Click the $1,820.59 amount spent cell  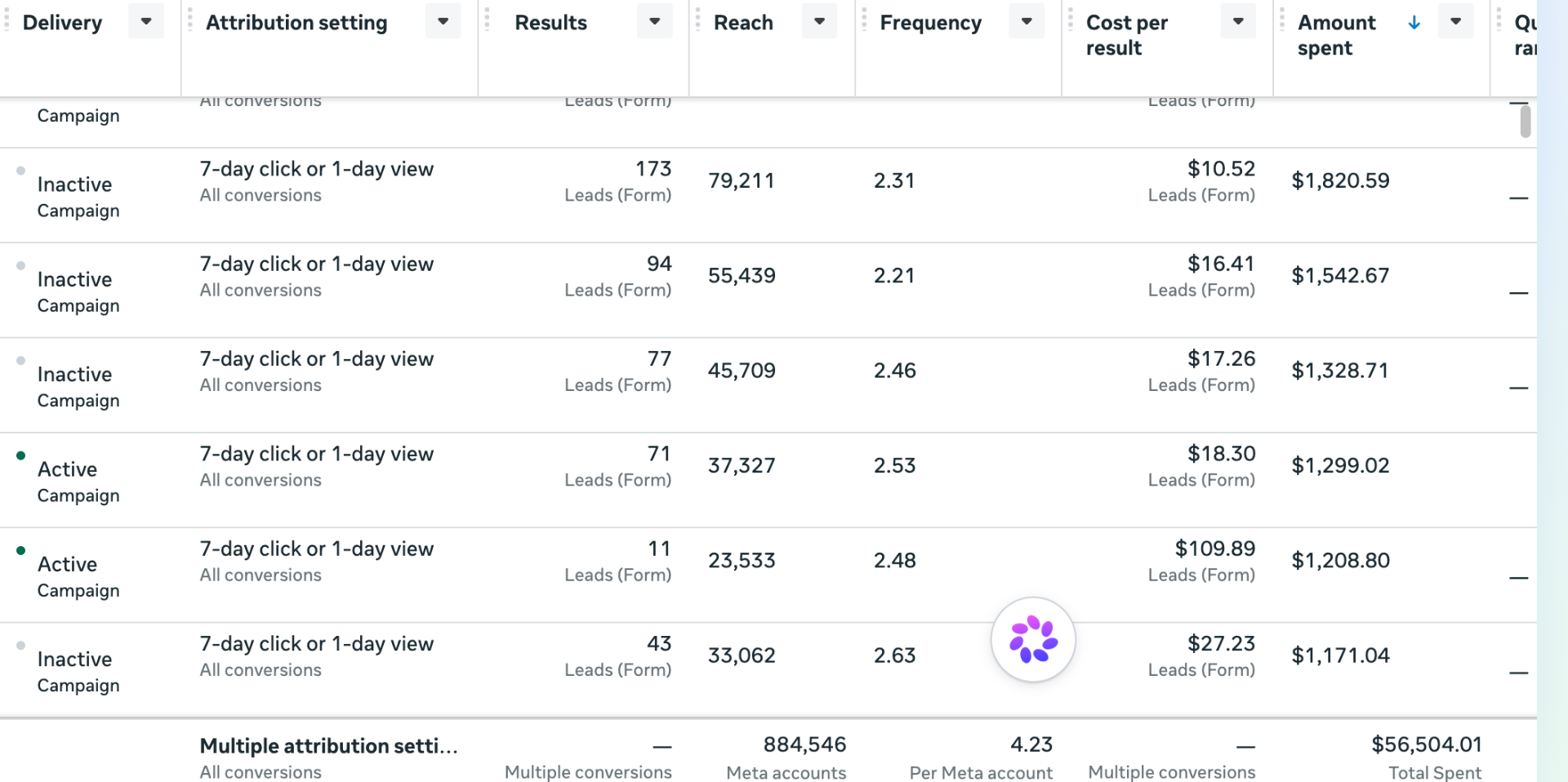(1340, 180)
